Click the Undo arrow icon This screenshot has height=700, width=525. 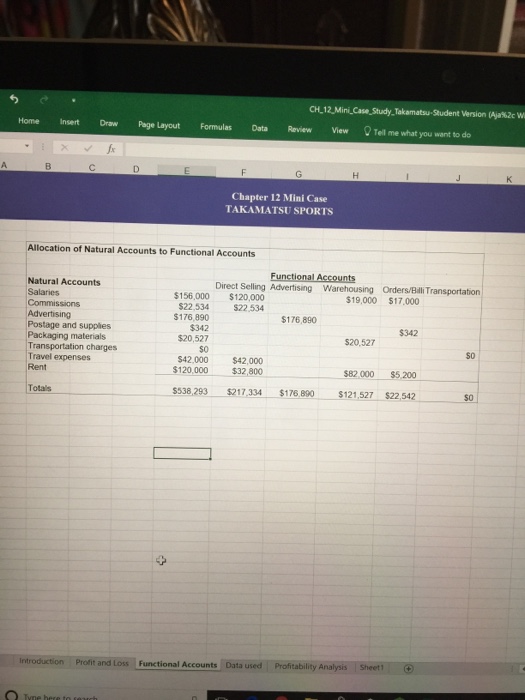pyautogui.click(x=14, y=99)
